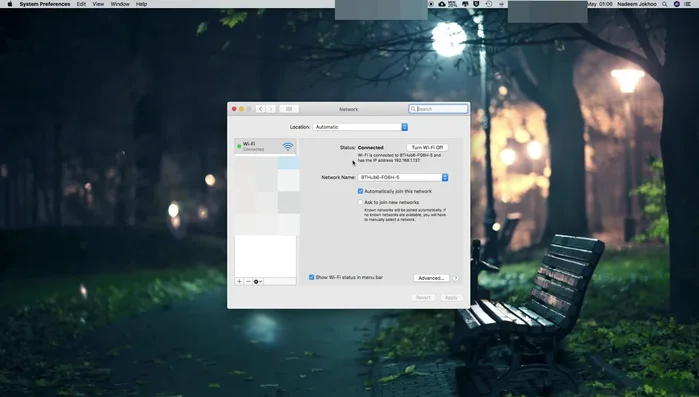Click the Connected status label
Viewport: 699px width, 397px height.
370,147
